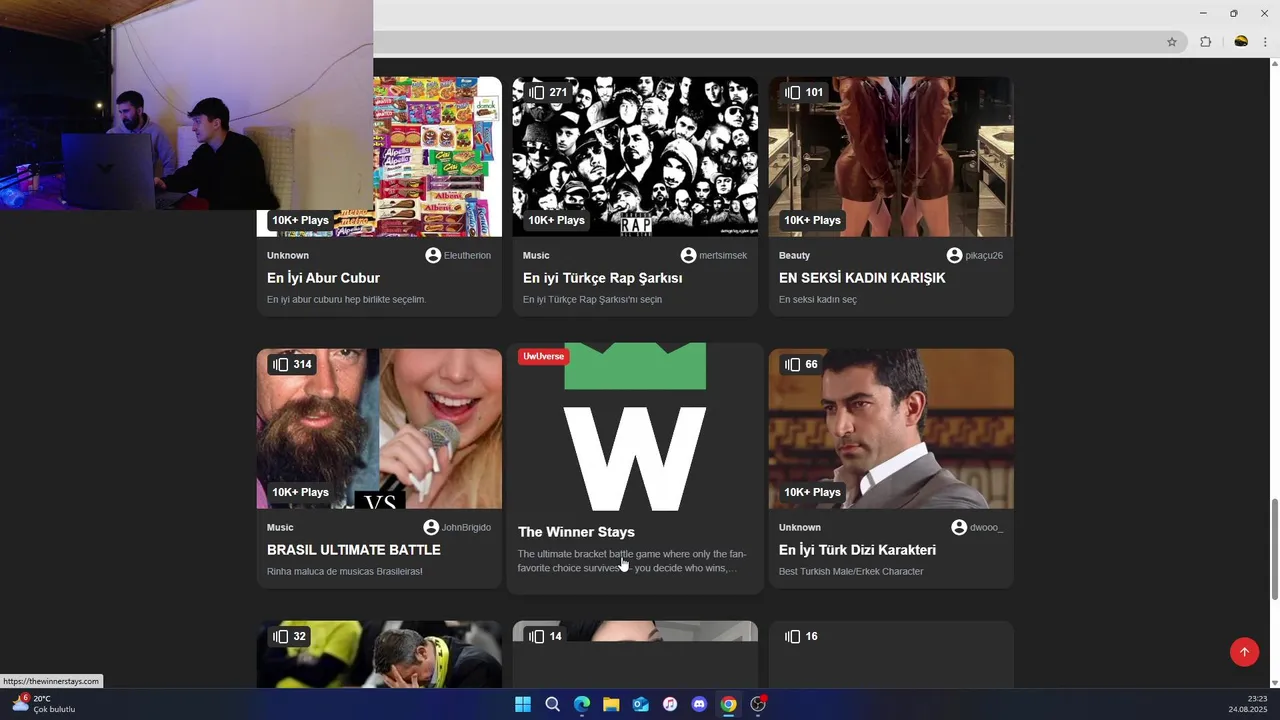This screenshot has width=1280, height=720.
Task: Click 10K+ Plays badge on rap card
Action: pyautogui.click(x=556, y=220)
